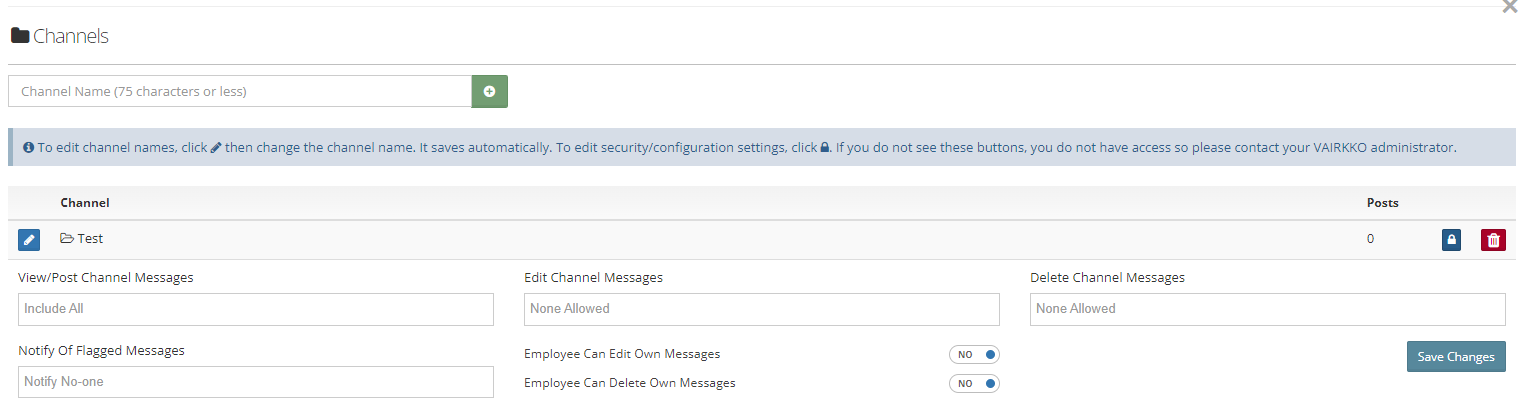Click the blue pencil edit button for Test

29,240
